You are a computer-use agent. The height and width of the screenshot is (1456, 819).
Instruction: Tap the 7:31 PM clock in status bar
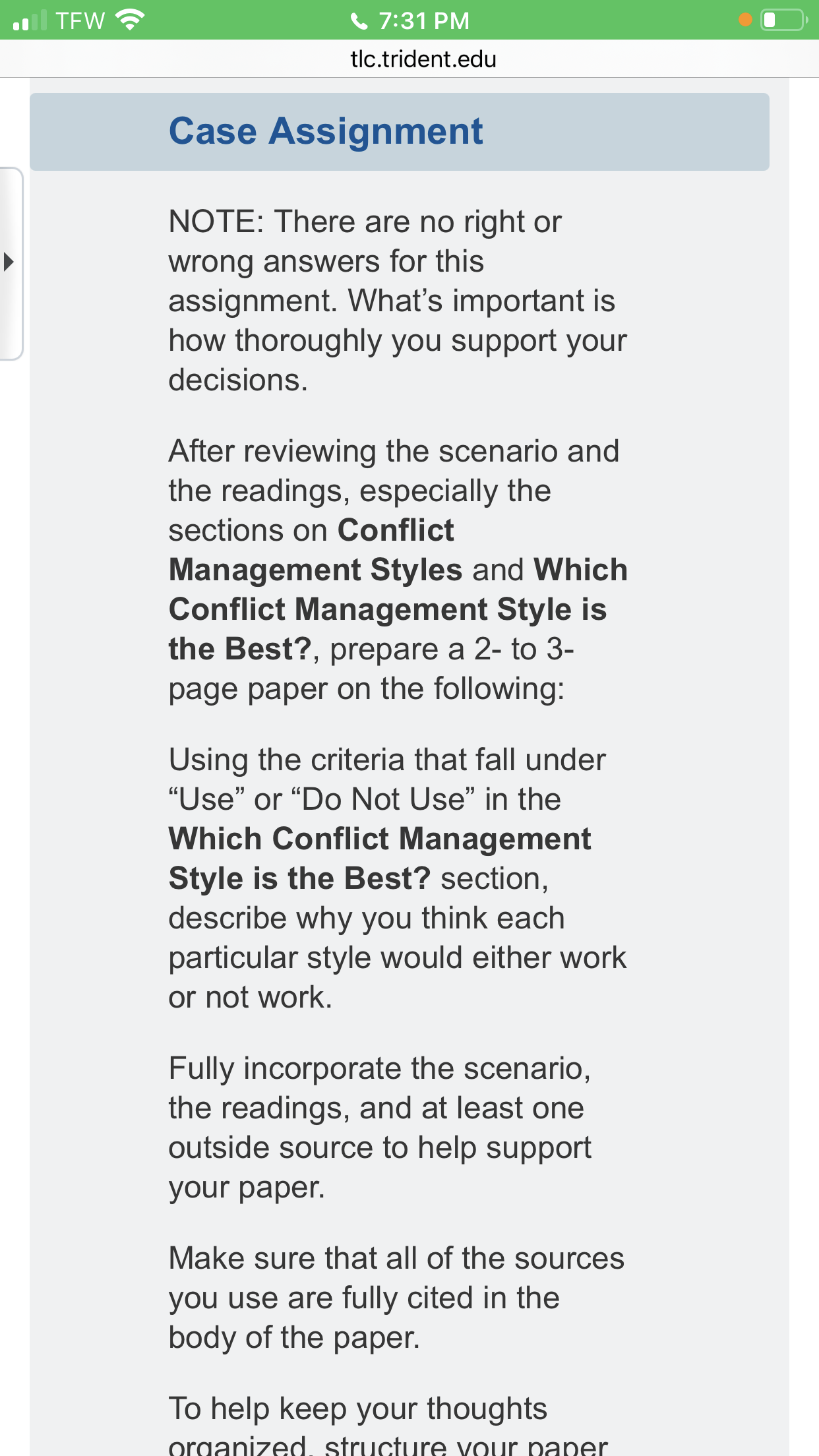[x=424, y=21]
